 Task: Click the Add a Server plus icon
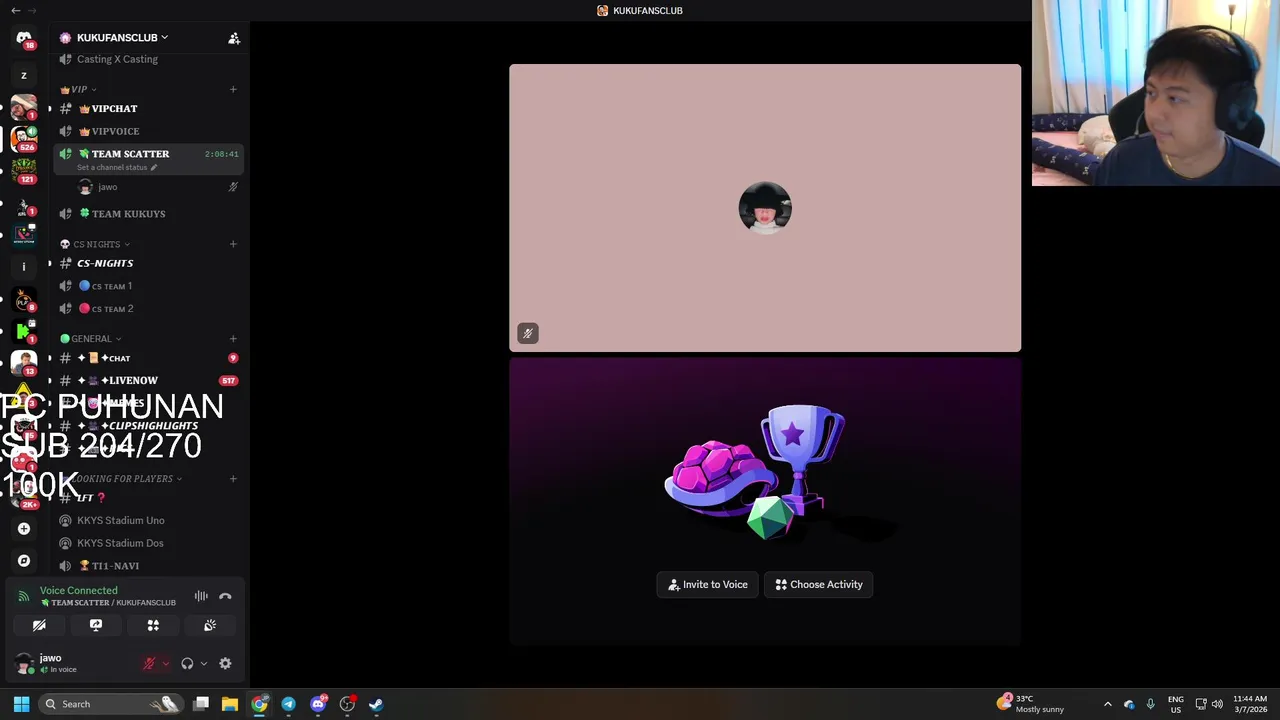tap(24, 529)
